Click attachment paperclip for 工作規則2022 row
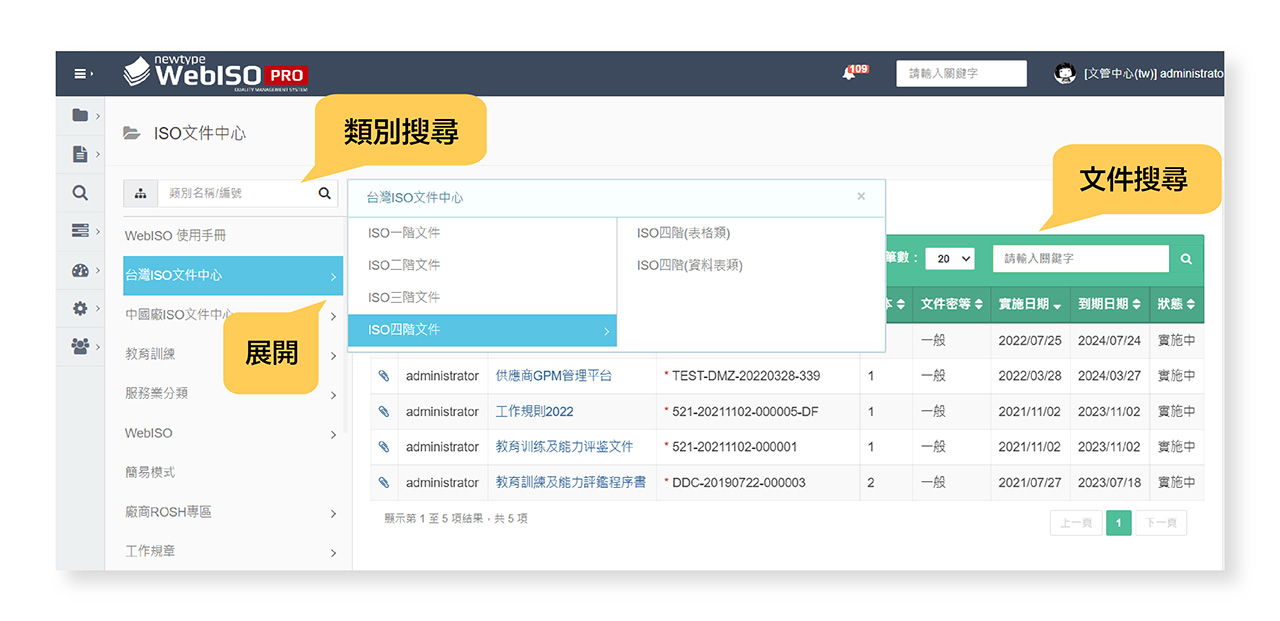 pyautogui.click(x=383, y=412)
